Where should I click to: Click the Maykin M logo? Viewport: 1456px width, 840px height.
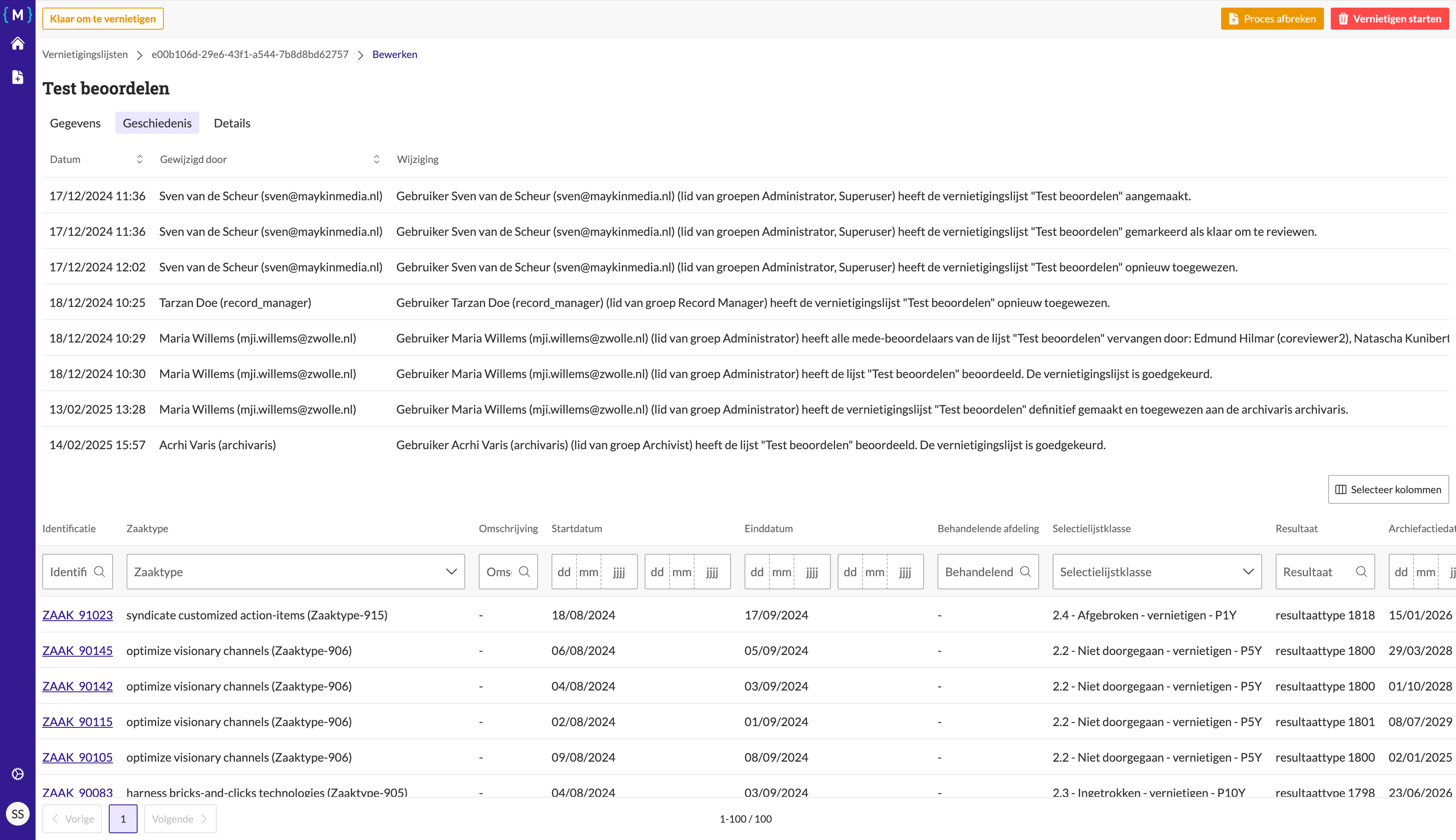17,14
